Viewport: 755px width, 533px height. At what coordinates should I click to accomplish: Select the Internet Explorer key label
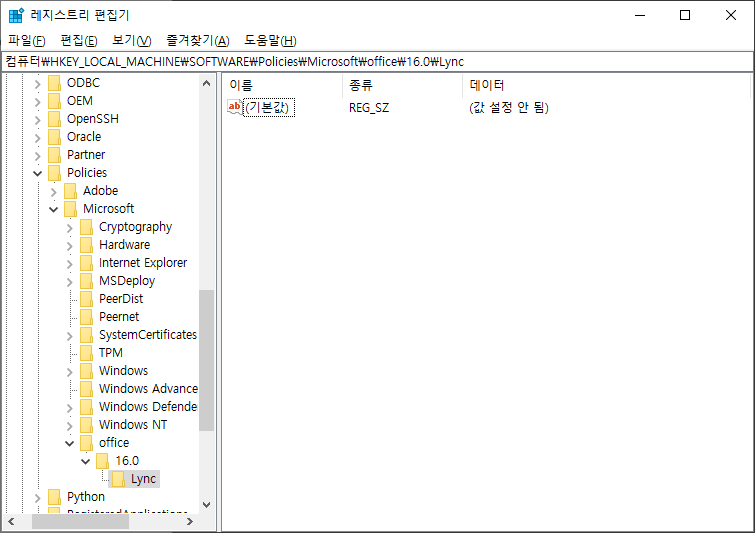[143, 263]
